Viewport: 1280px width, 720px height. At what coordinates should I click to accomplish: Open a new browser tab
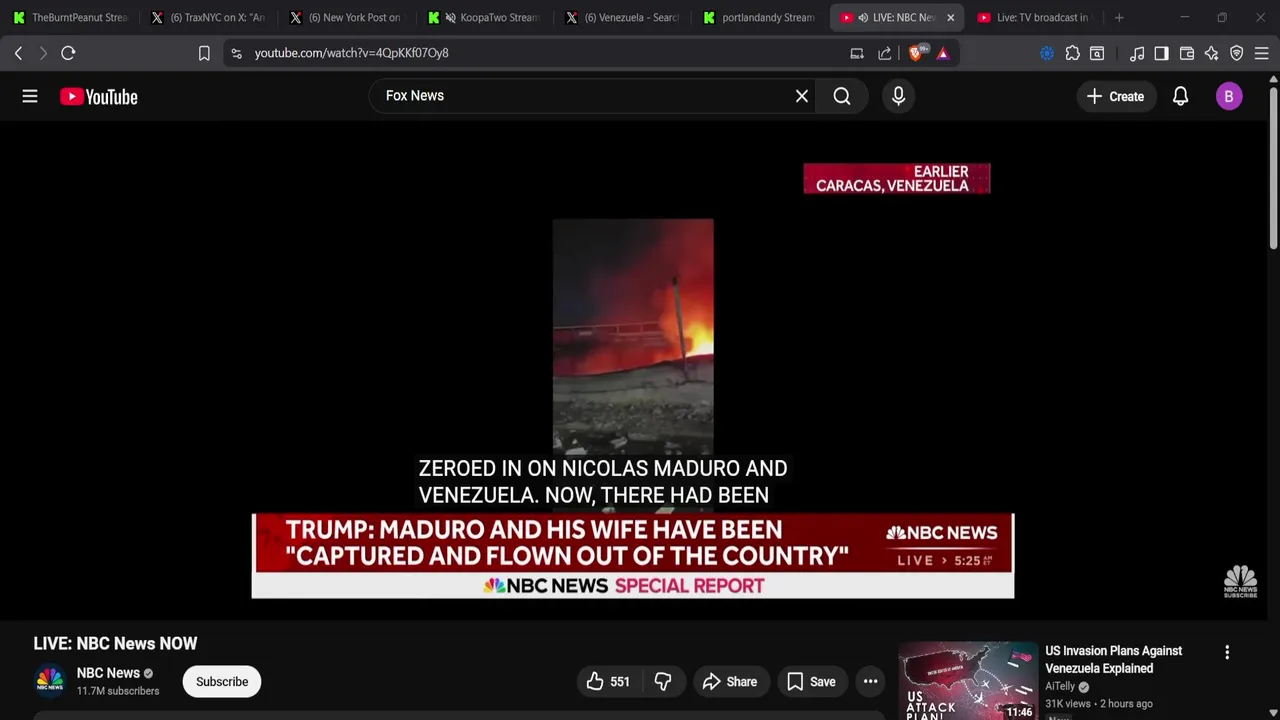(x=1119, y=17)
